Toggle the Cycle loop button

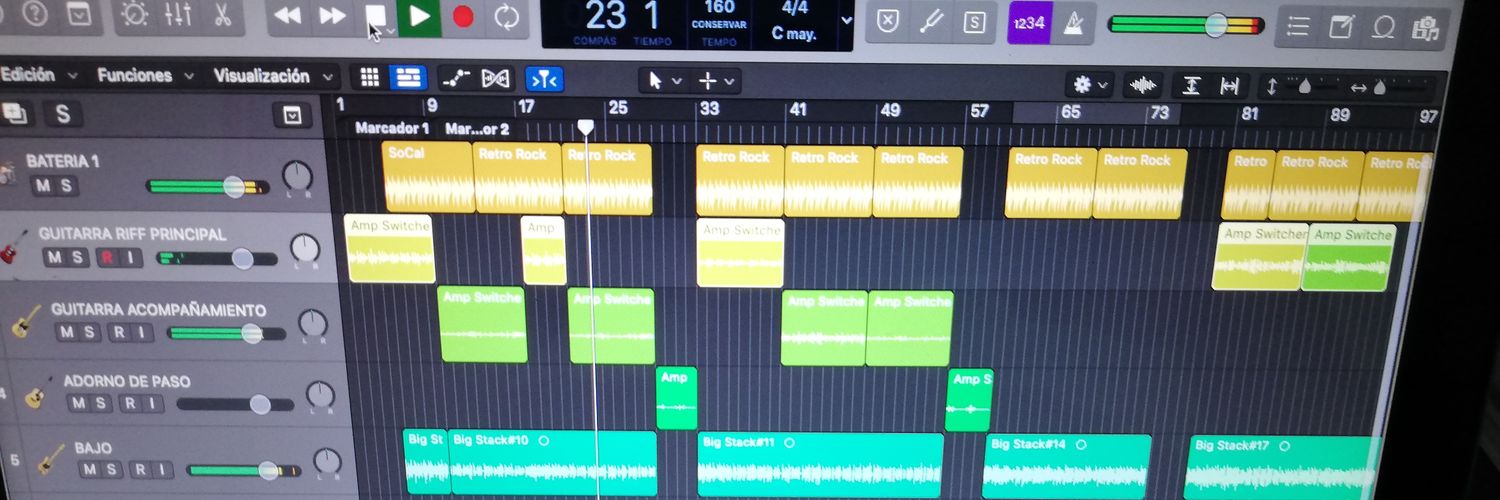tap(507, 17)
